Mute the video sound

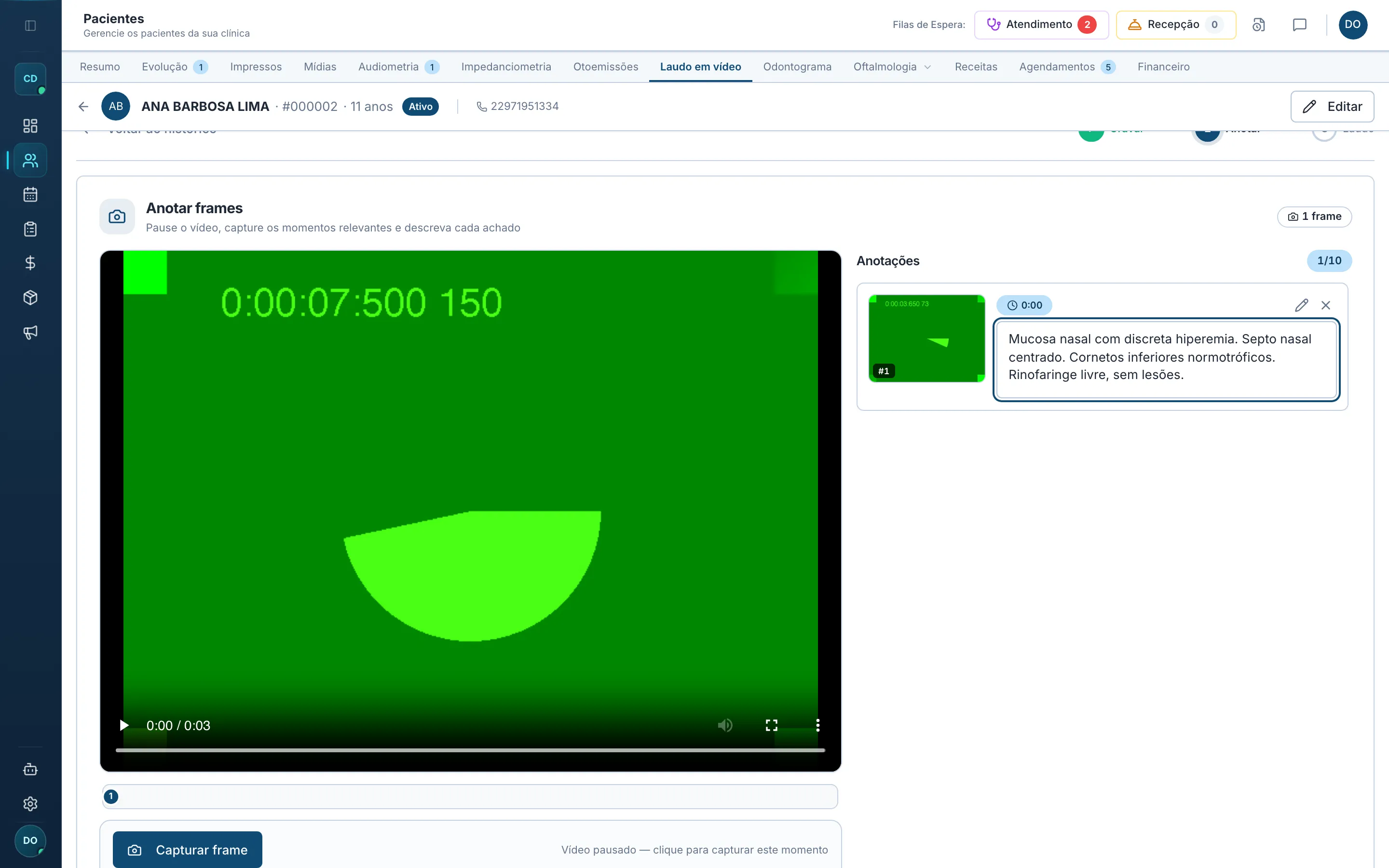pyautogui.click(x=725, y=725)
